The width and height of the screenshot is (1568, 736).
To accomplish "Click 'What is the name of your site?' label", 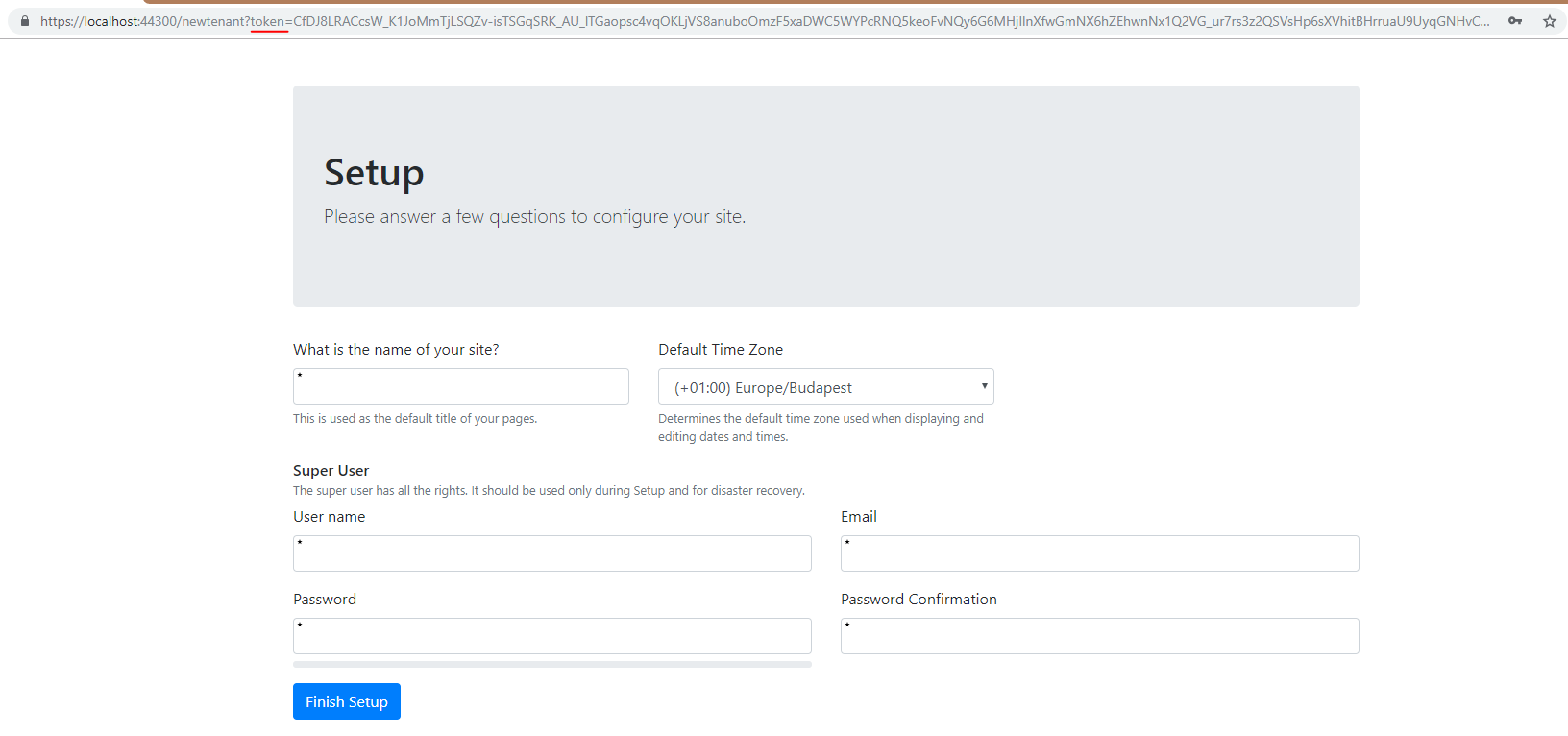I will tap(396, 350).
